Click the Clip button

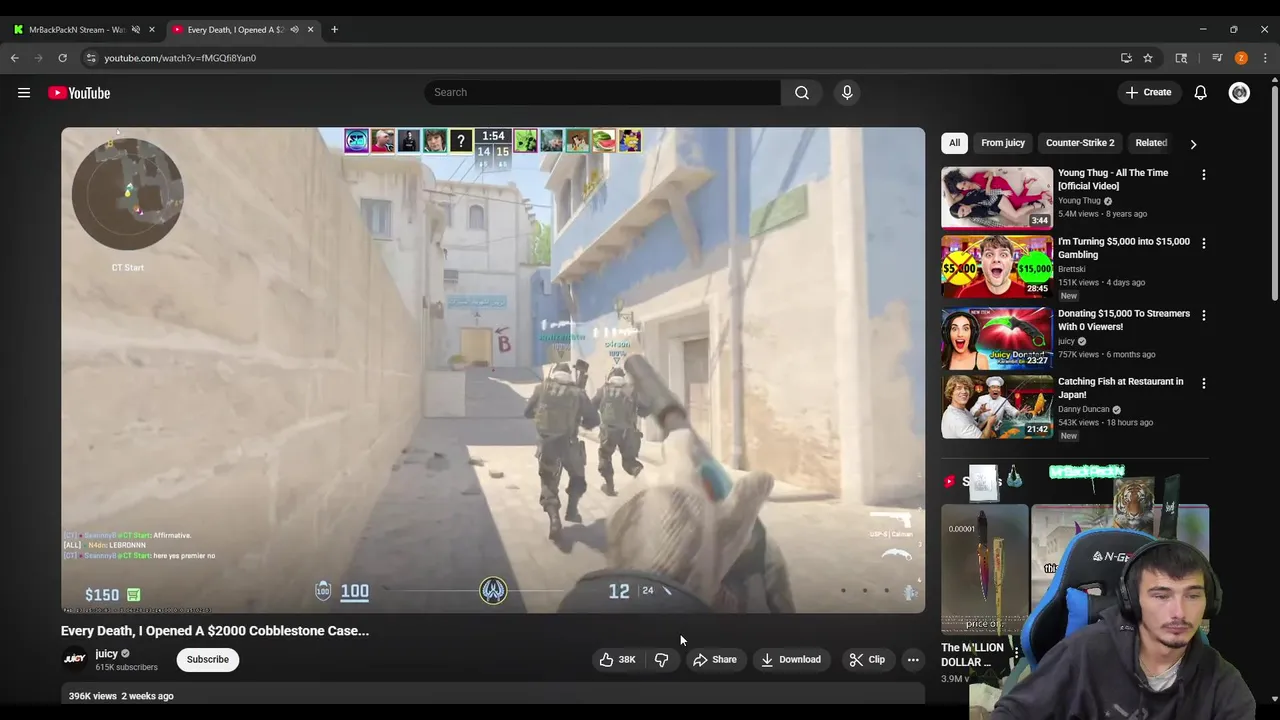867,659
